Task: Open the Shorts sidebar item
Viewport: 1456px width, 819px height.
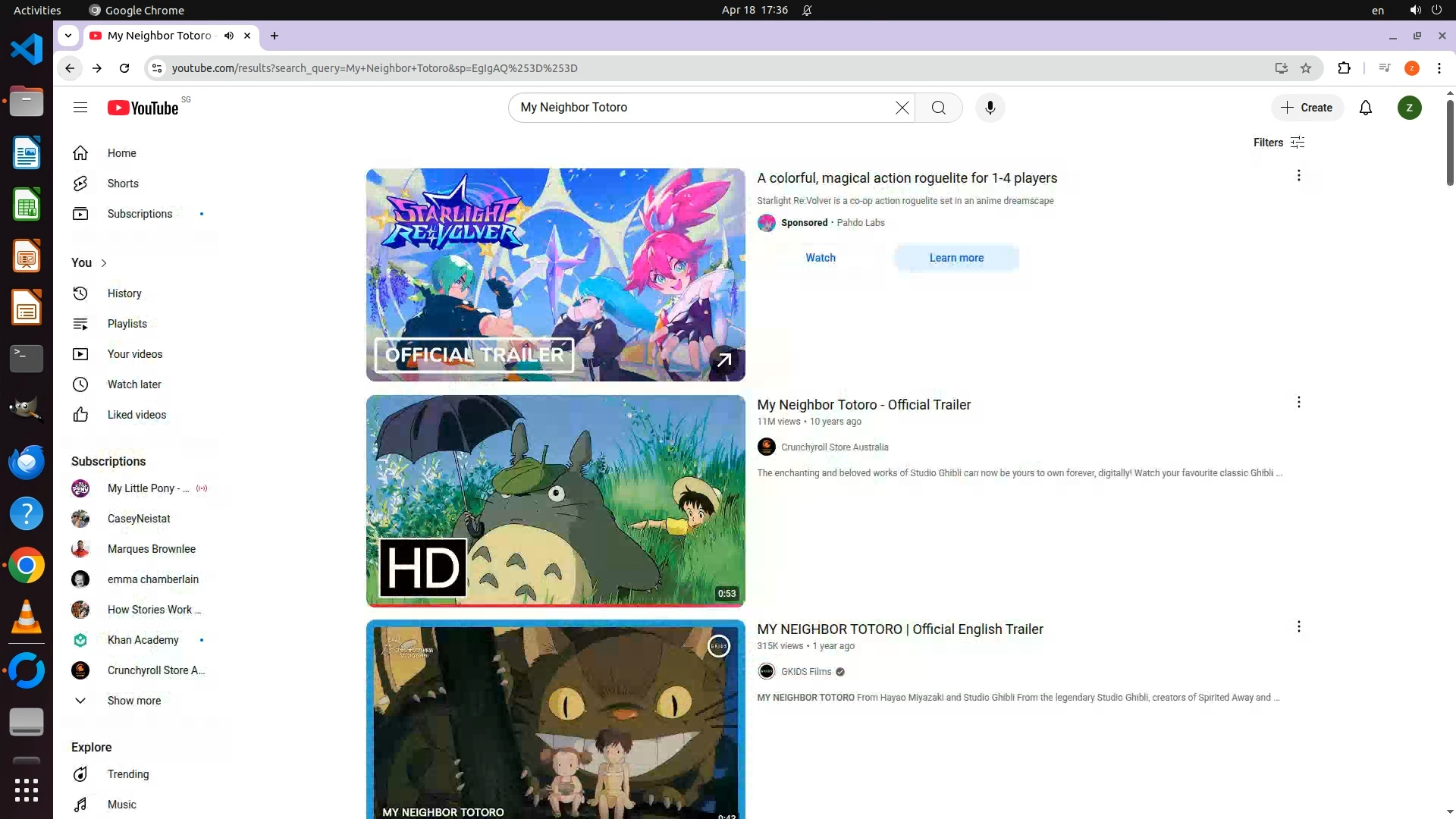Action: tap(123, 184)
